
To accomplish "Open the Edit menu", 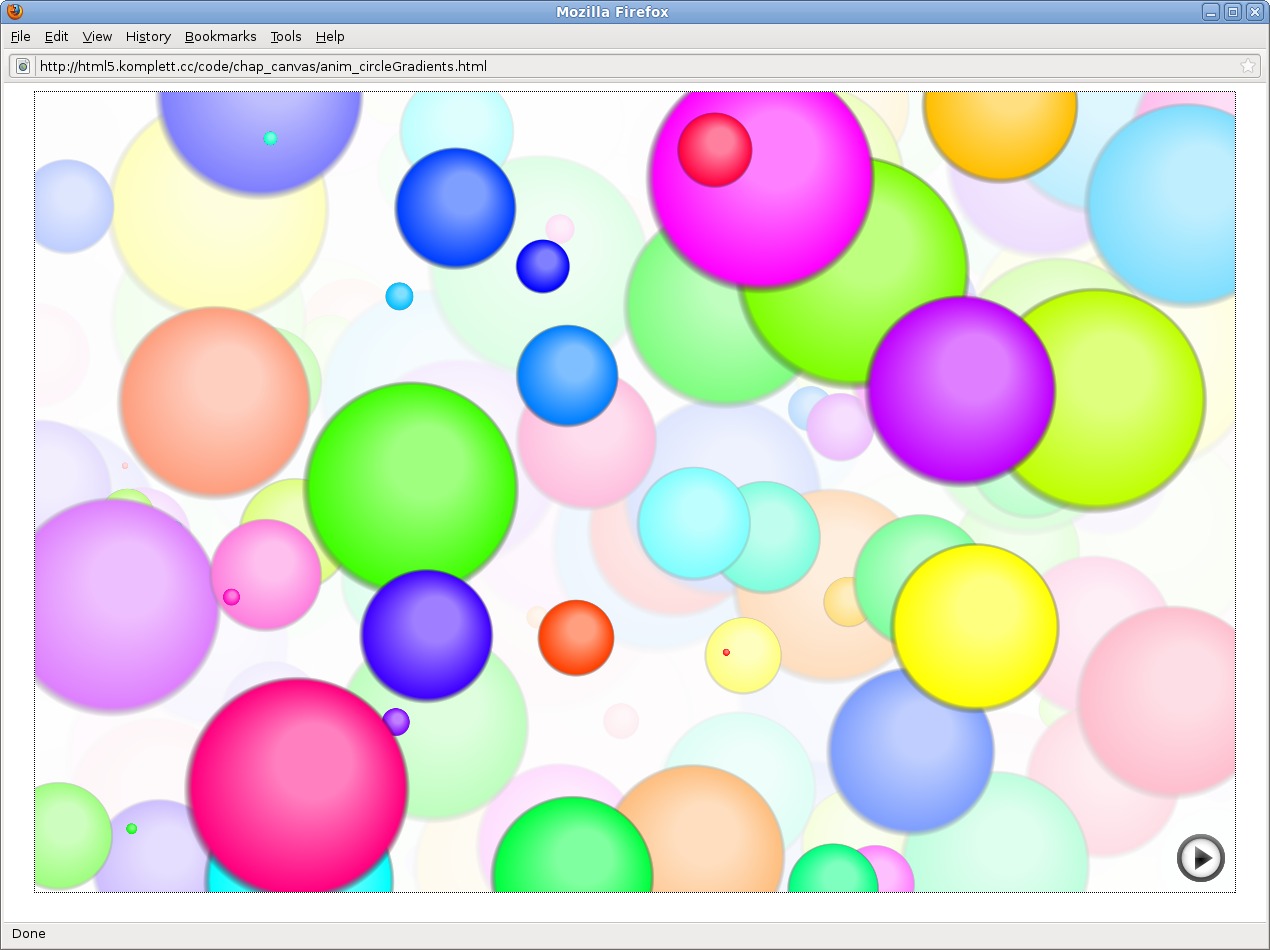I will pos(56,36).
